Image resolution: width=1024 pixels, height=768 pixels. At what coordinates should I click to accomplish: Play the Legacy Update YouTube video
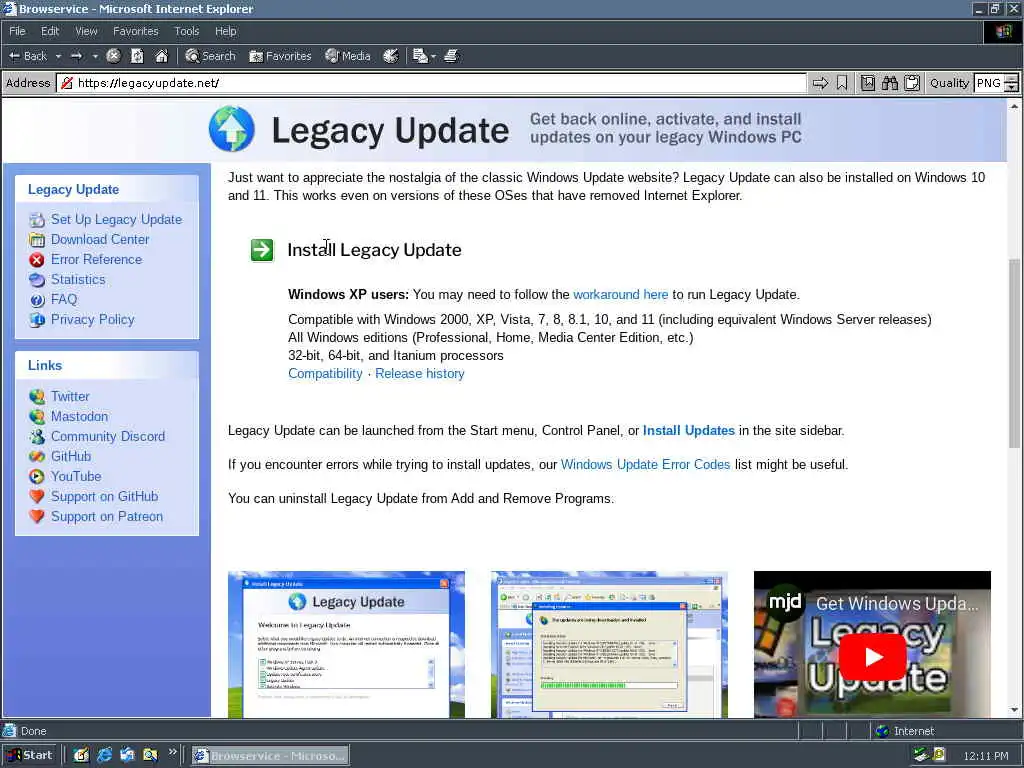point(872,657)
